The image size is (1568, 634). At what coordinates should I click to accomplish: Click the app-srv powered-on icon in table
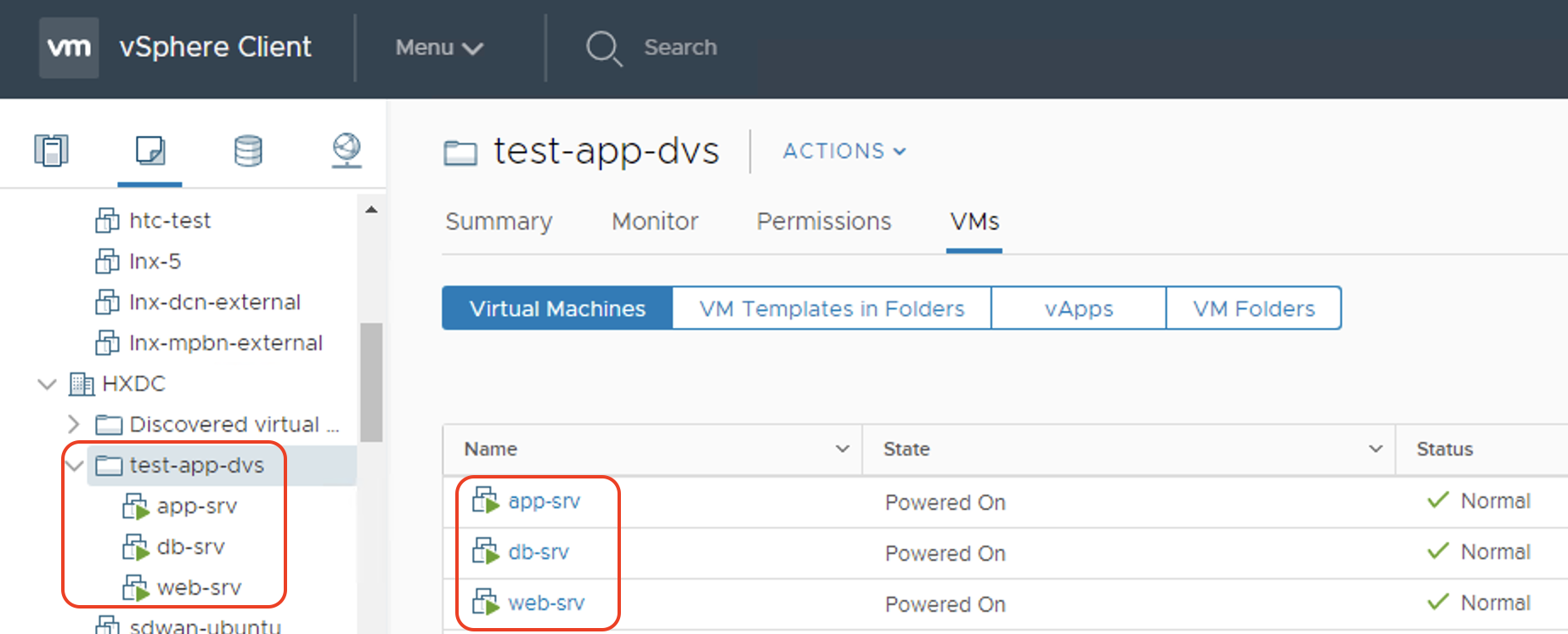[486, 501]
